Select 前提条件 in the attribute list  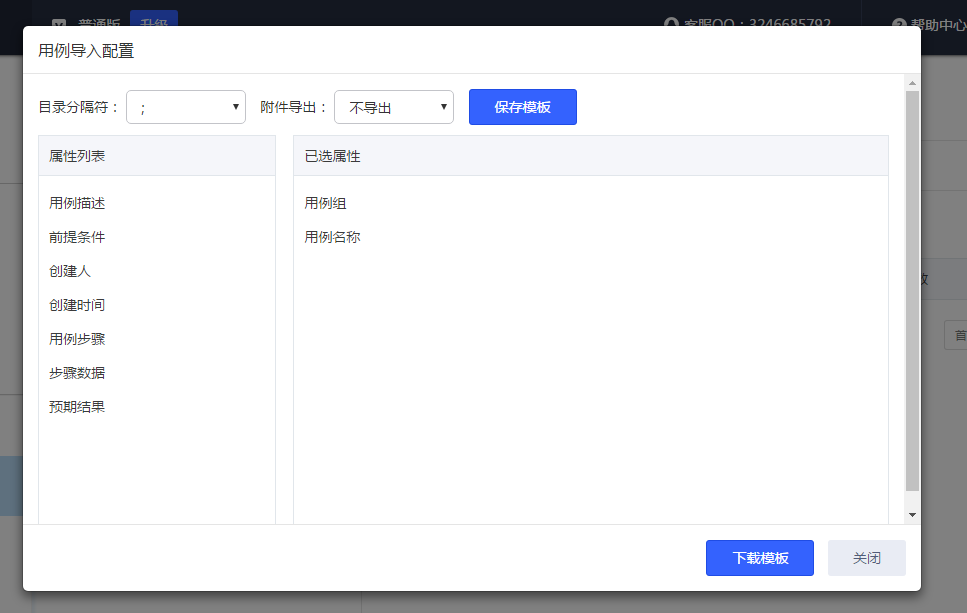click(x=77, y=237)
